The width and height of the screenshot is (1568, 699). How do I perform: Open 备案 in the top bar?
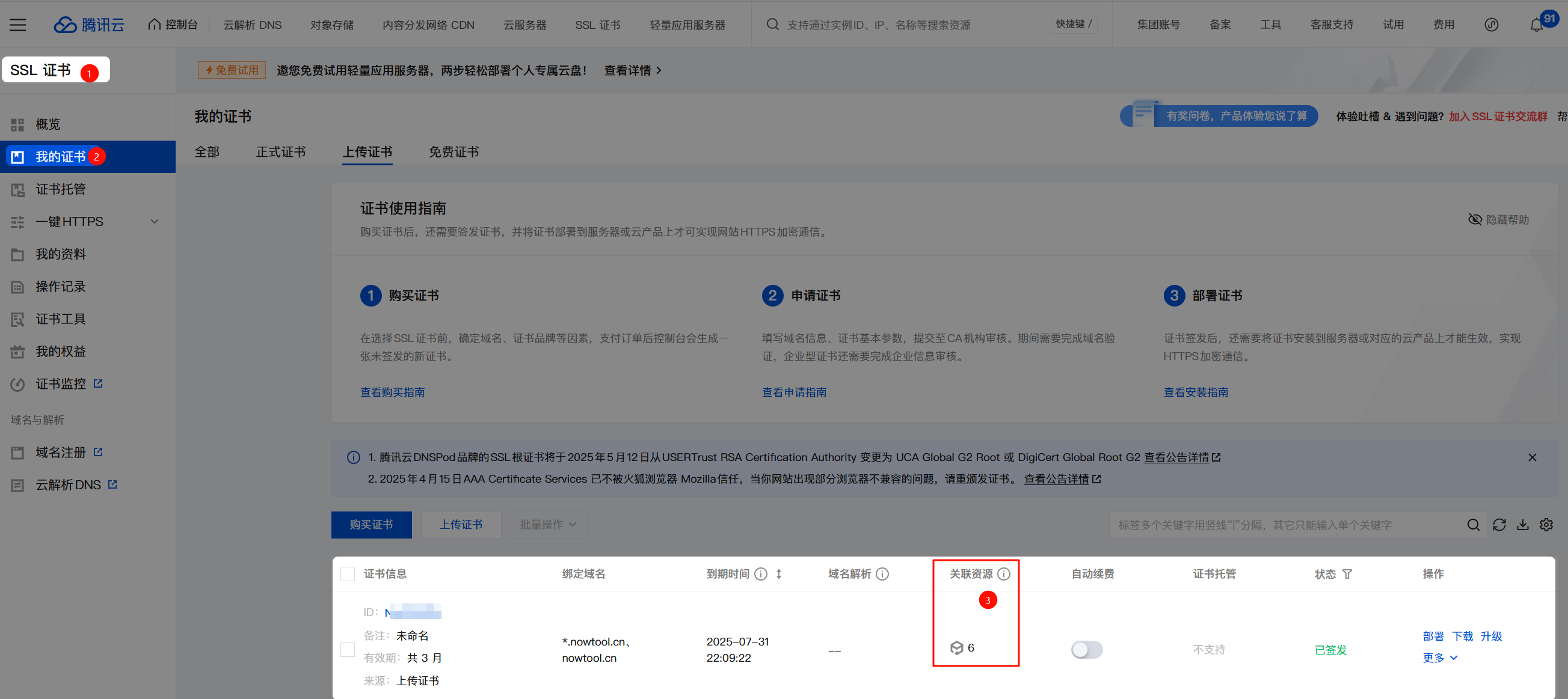[1220, 24]
